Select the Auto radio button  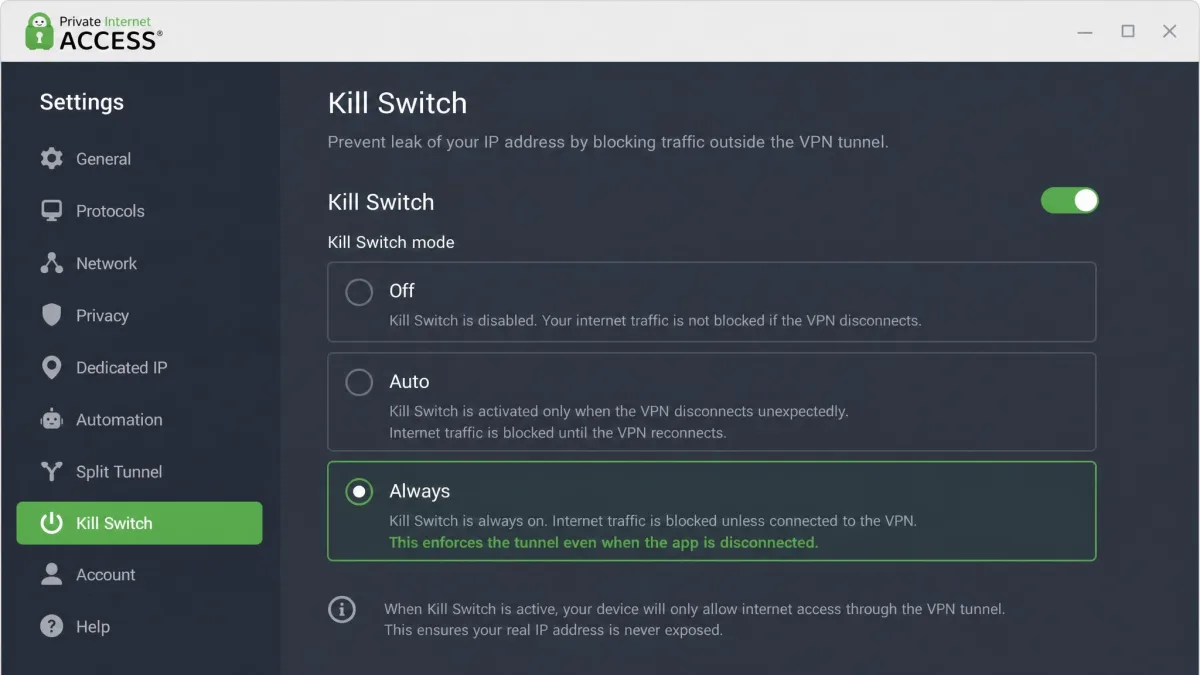coord(359,382)
